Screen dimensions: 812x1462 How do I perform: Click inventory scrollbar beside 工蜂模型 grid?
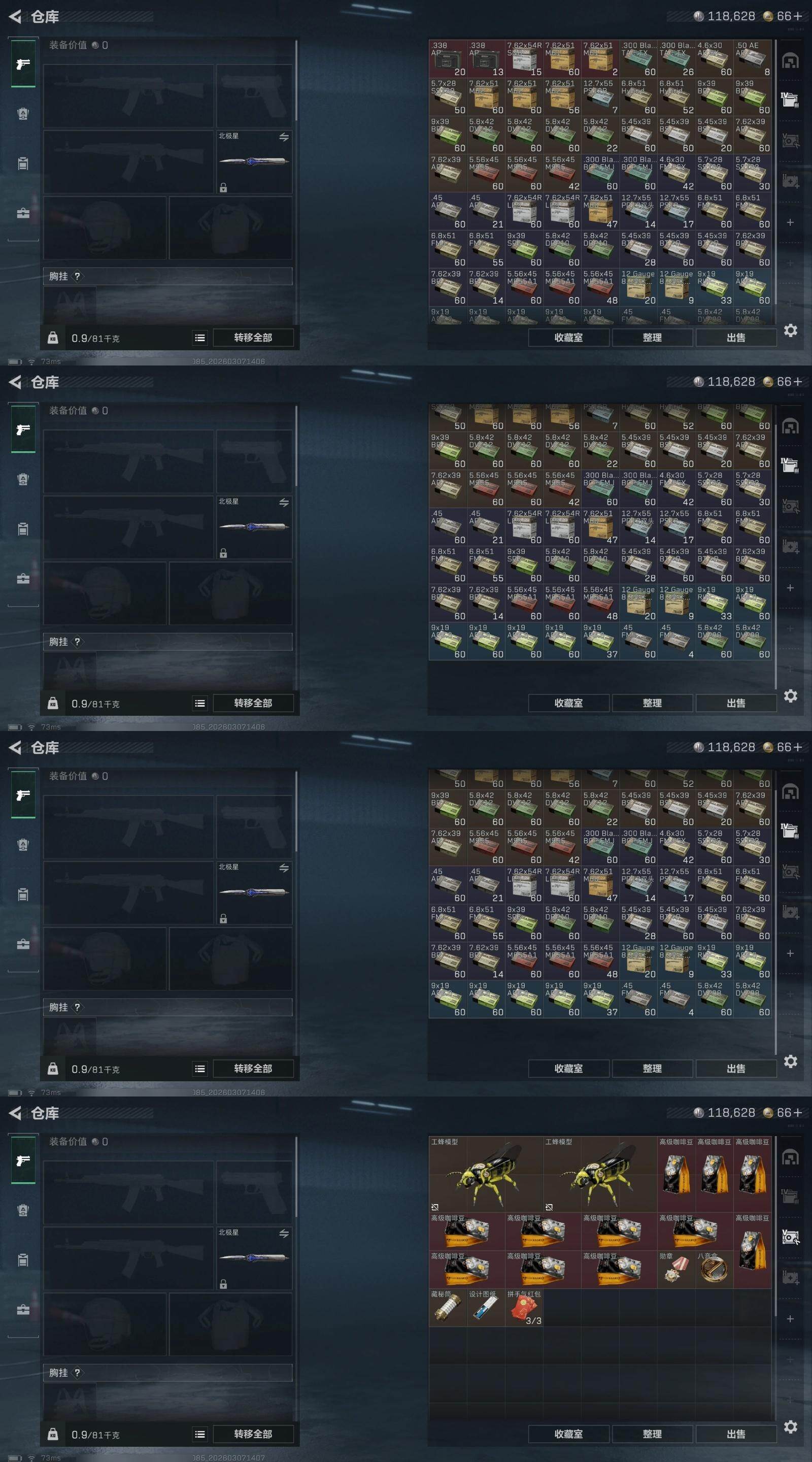(x=775, y=1277)
